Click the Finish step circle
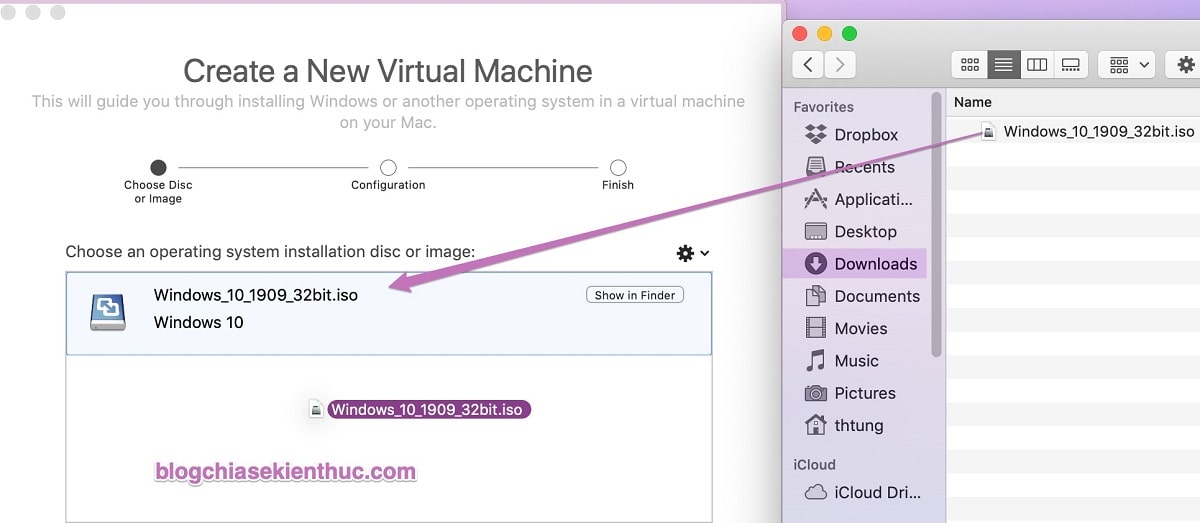Viewport: 1200px width, 523px height. click(618, 167)
